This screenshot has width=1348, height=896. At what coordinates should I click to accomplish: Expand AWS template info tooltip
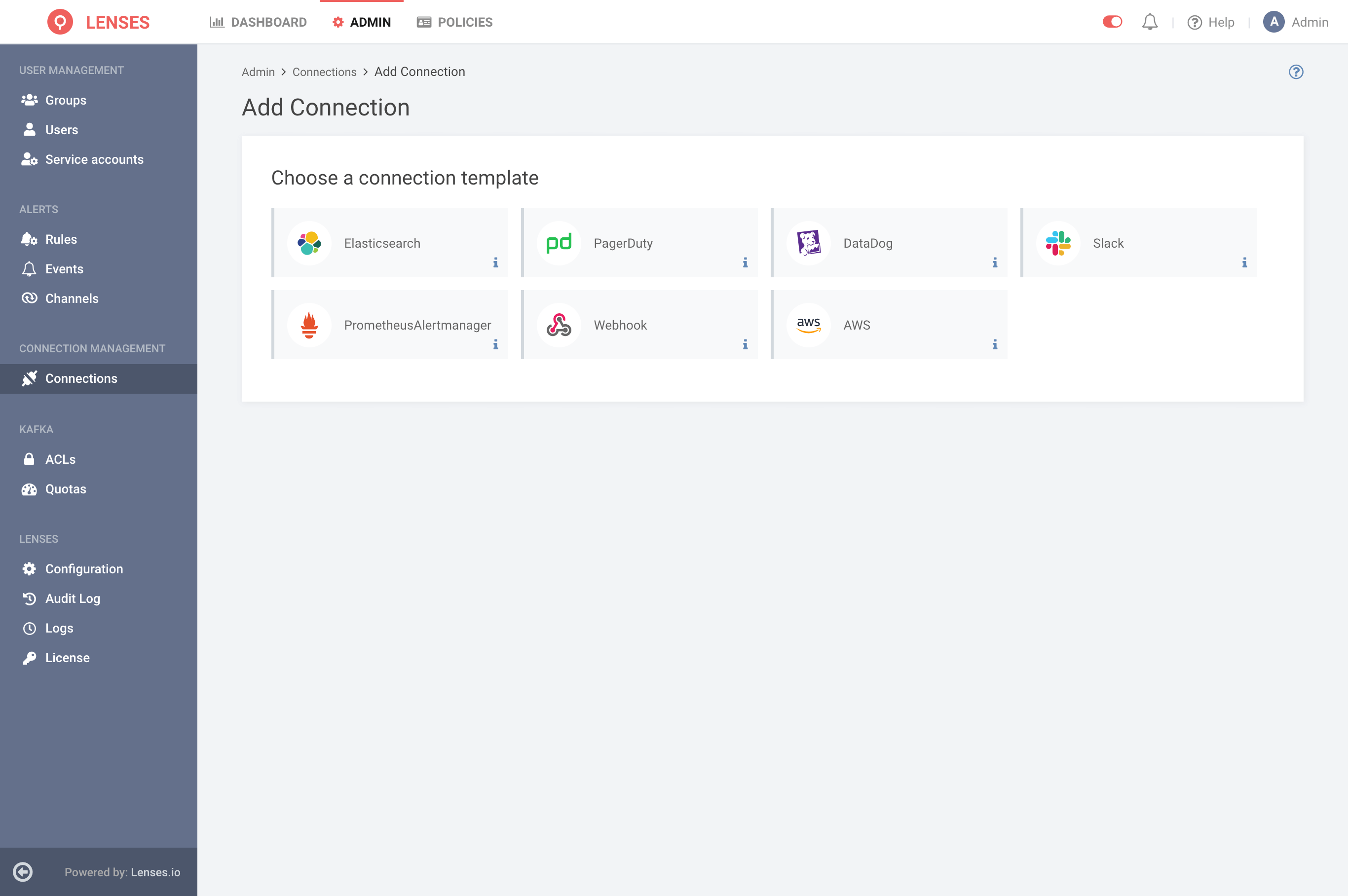994,345
